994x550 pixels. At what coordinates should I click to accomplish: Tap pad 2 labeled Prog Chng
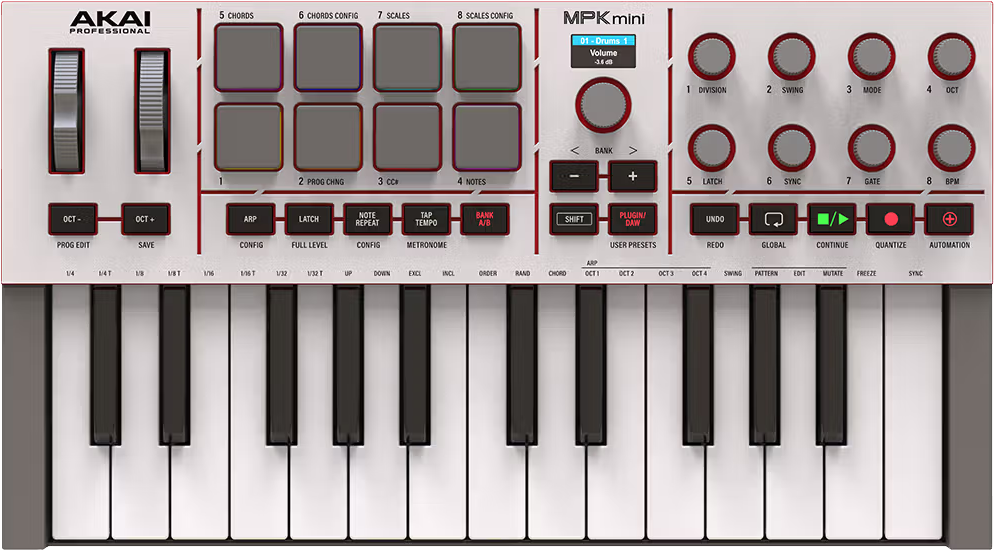coord(328,137)
